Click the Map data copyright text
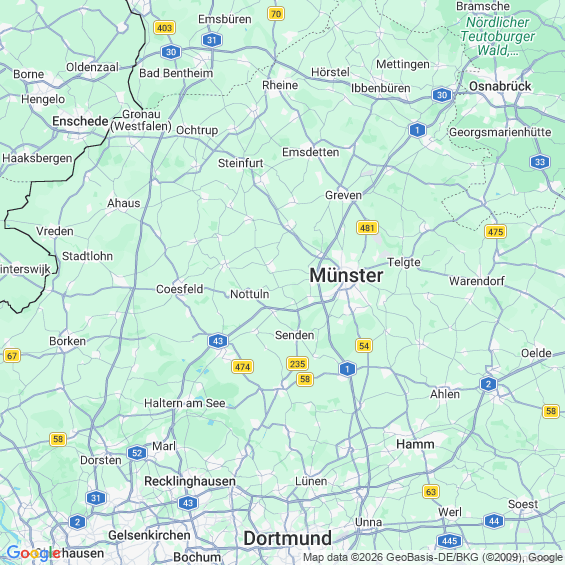 click(x=433, y=557)
